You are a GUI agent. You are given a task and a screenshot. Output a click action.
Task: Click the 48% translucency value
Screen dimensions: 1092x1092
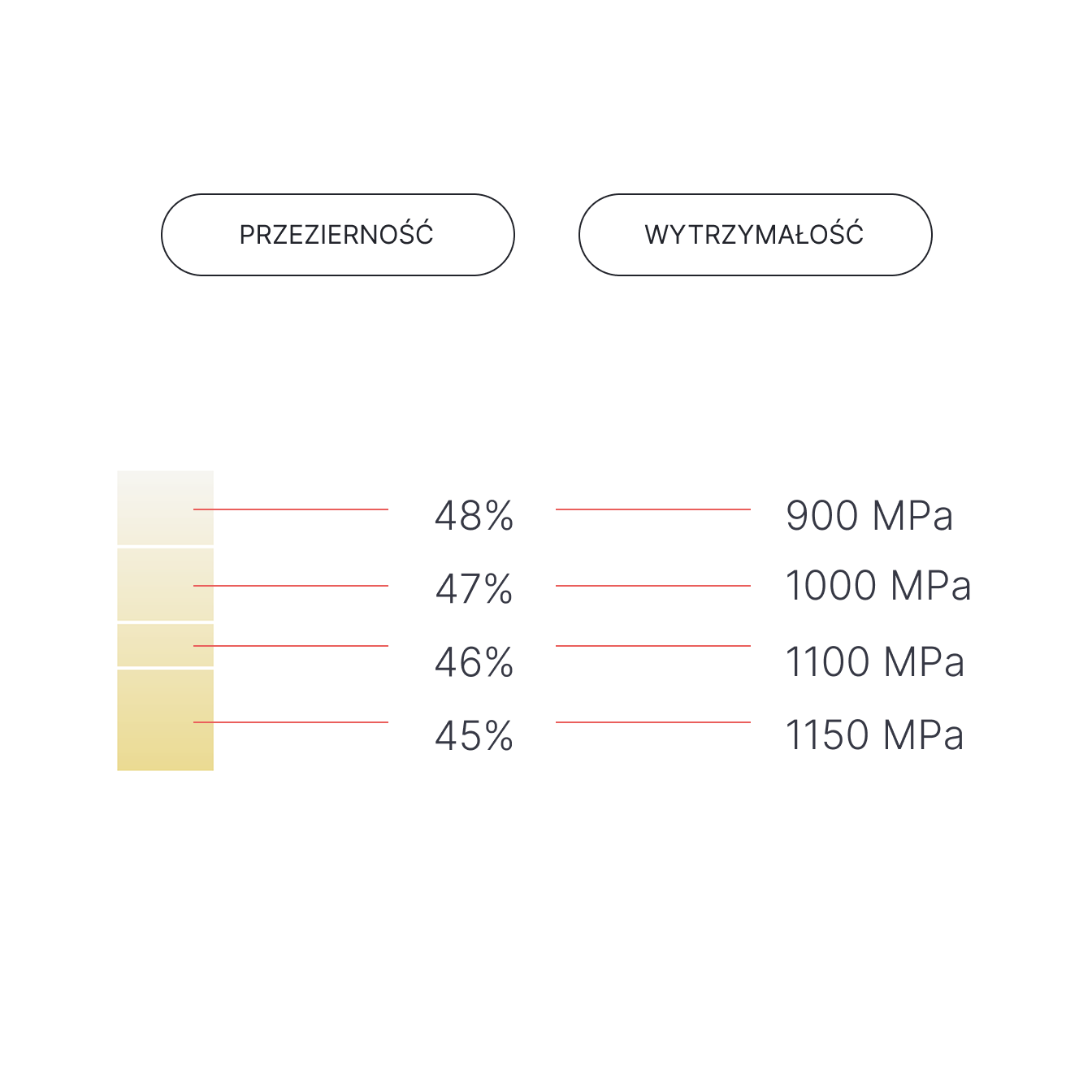[474, 516]
